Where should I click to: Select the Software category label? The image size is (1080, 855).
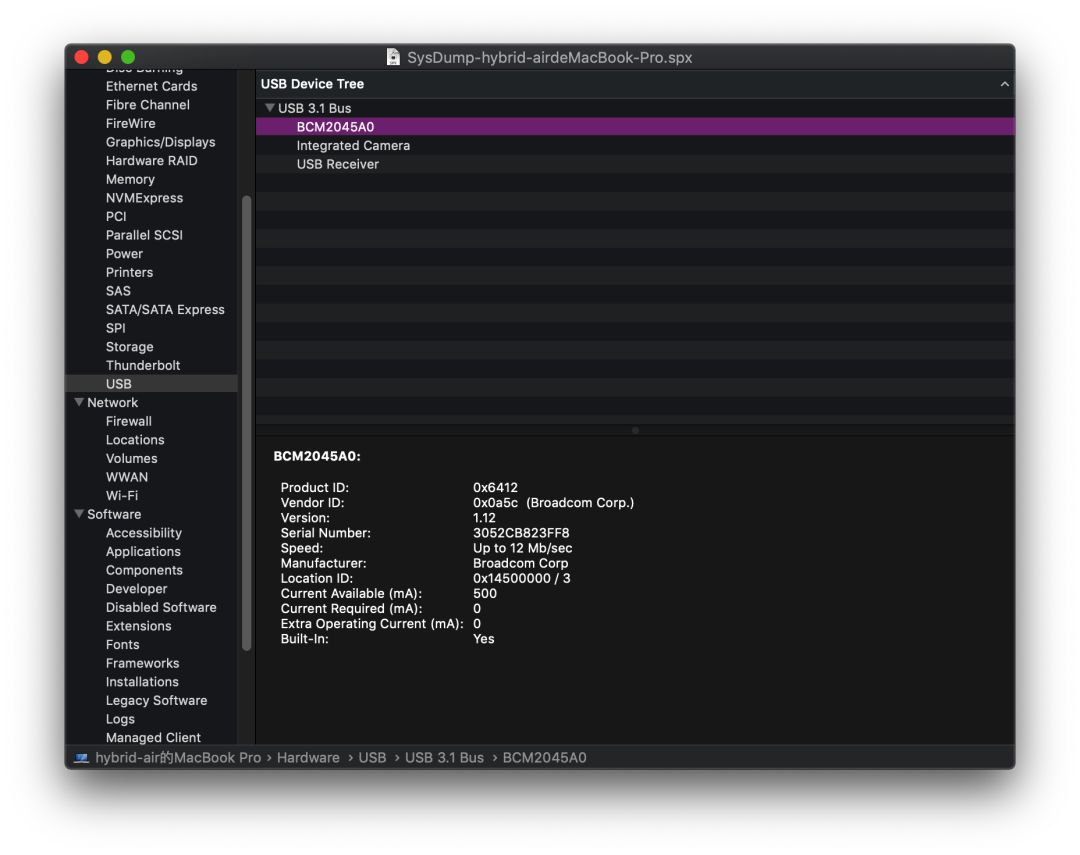point(114,514)
